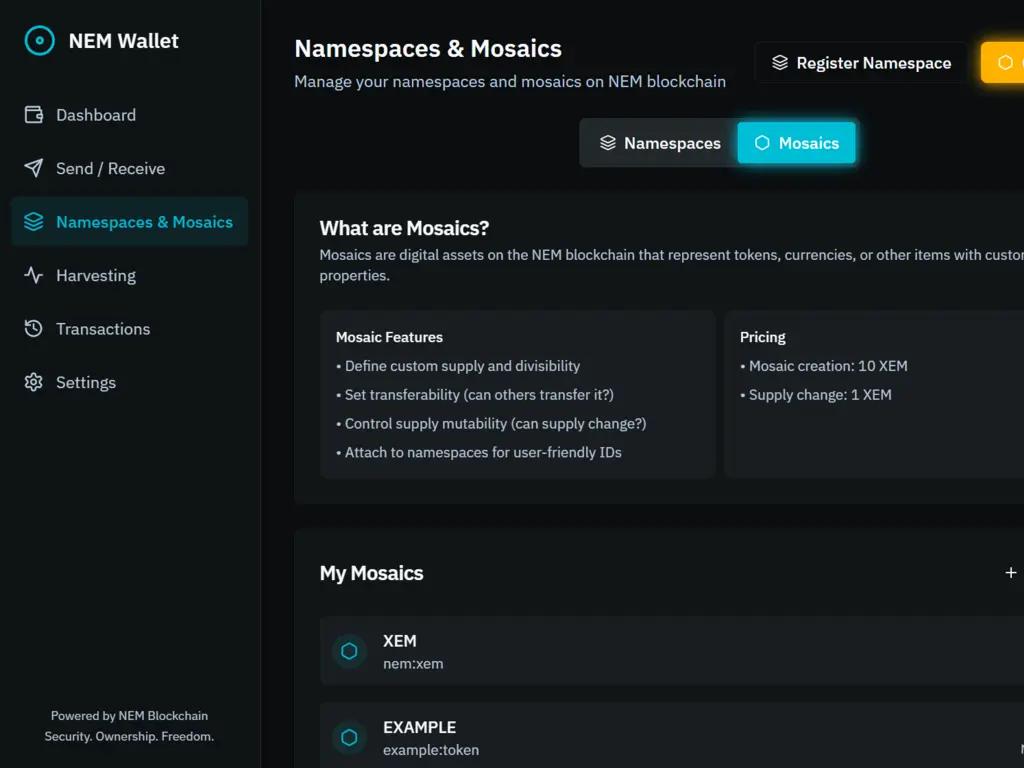Click the Register Namespace button
The width and height of the screenshot is (1024, 768).
coord(861,63)
